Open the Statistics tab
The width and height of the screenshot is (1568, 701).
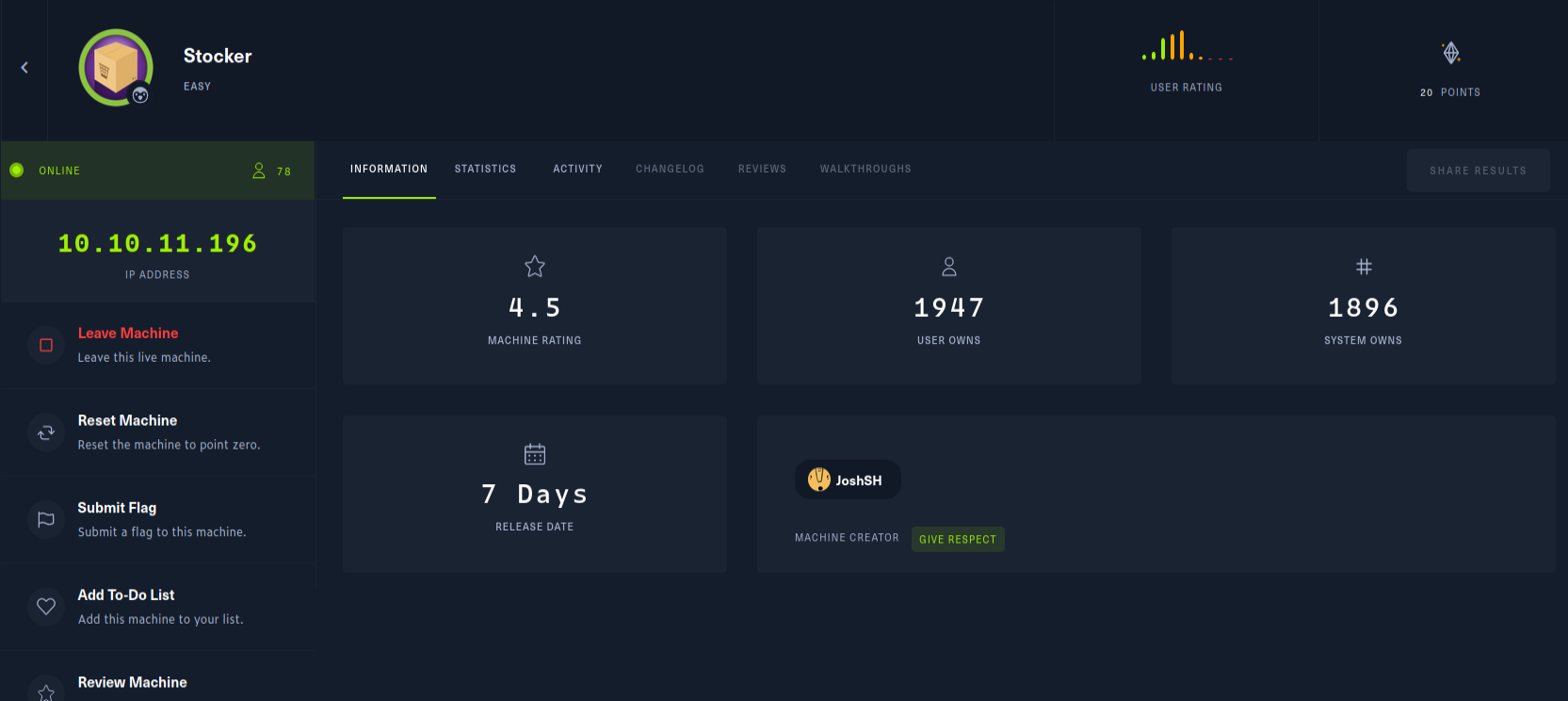pos(486,170)
